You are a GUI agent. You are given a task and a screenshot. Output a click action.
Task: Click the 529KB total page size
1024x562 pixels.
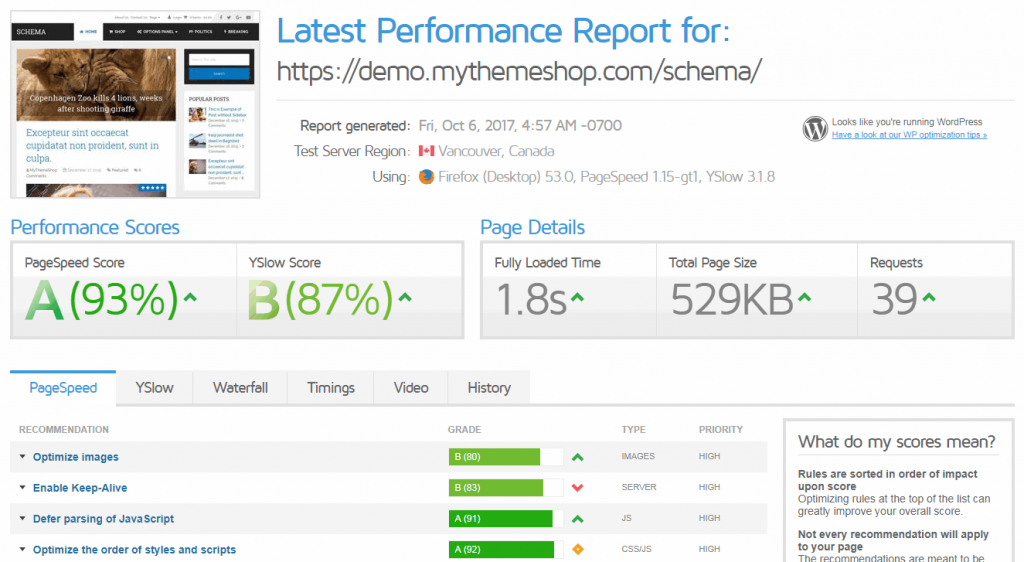point(732,300)
